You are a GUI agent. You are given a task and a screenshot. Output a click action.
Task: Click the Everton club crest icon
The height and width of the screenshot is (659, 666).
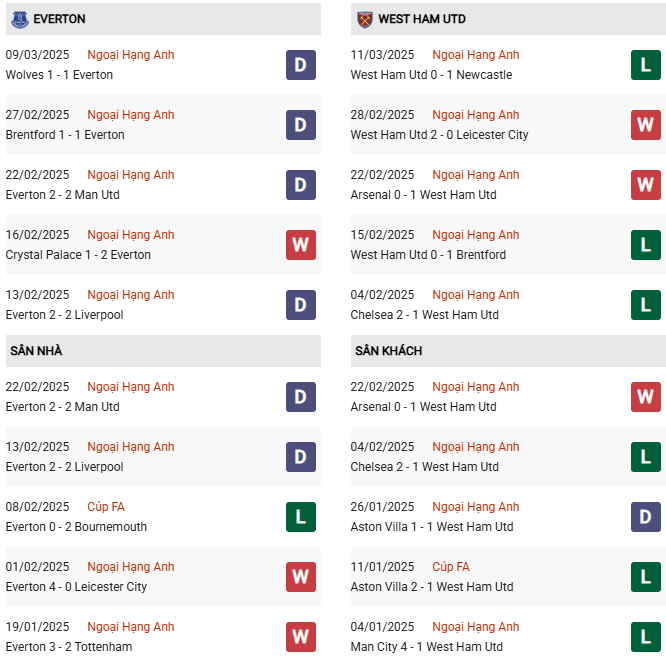coord(20,19)
